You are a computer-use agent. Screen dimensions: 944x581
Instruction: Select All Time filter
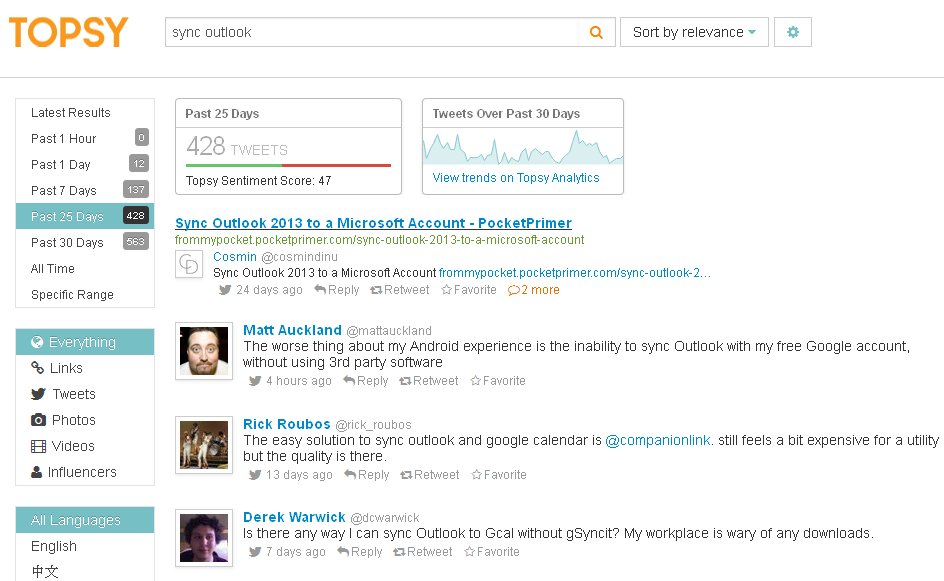click(85, 269)
